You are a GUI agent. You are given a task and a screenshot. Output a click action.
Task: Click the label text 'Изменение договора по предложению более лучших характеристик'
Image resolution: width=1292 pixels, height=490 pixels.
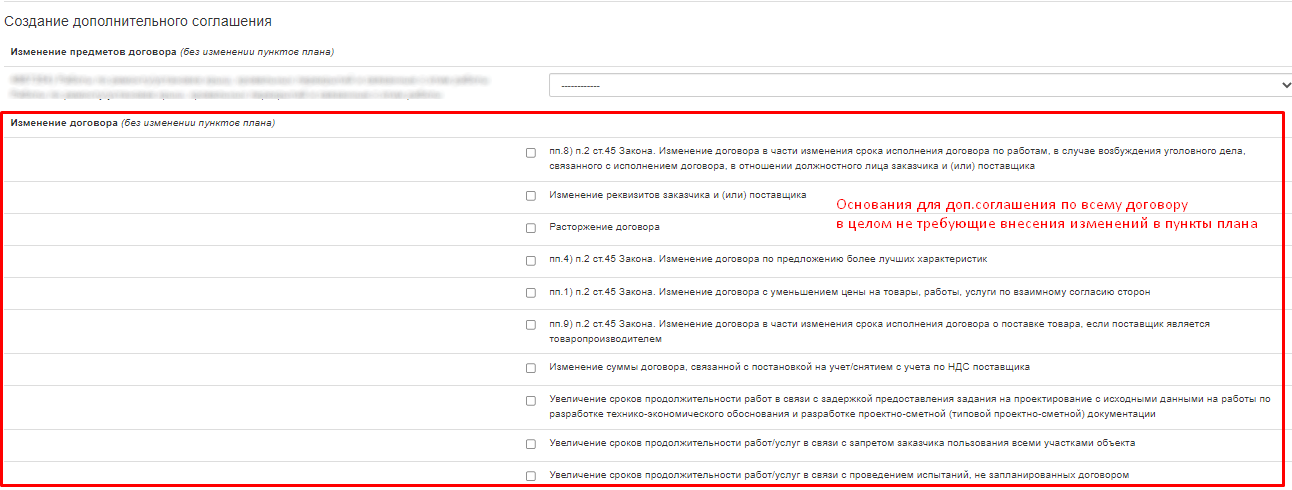coord(824,260)
